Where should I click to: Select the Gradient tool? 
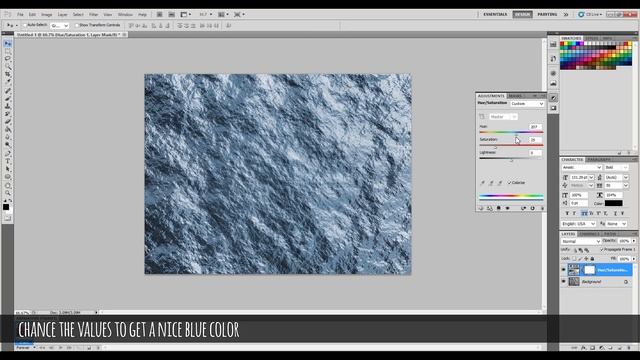[7, 130]
